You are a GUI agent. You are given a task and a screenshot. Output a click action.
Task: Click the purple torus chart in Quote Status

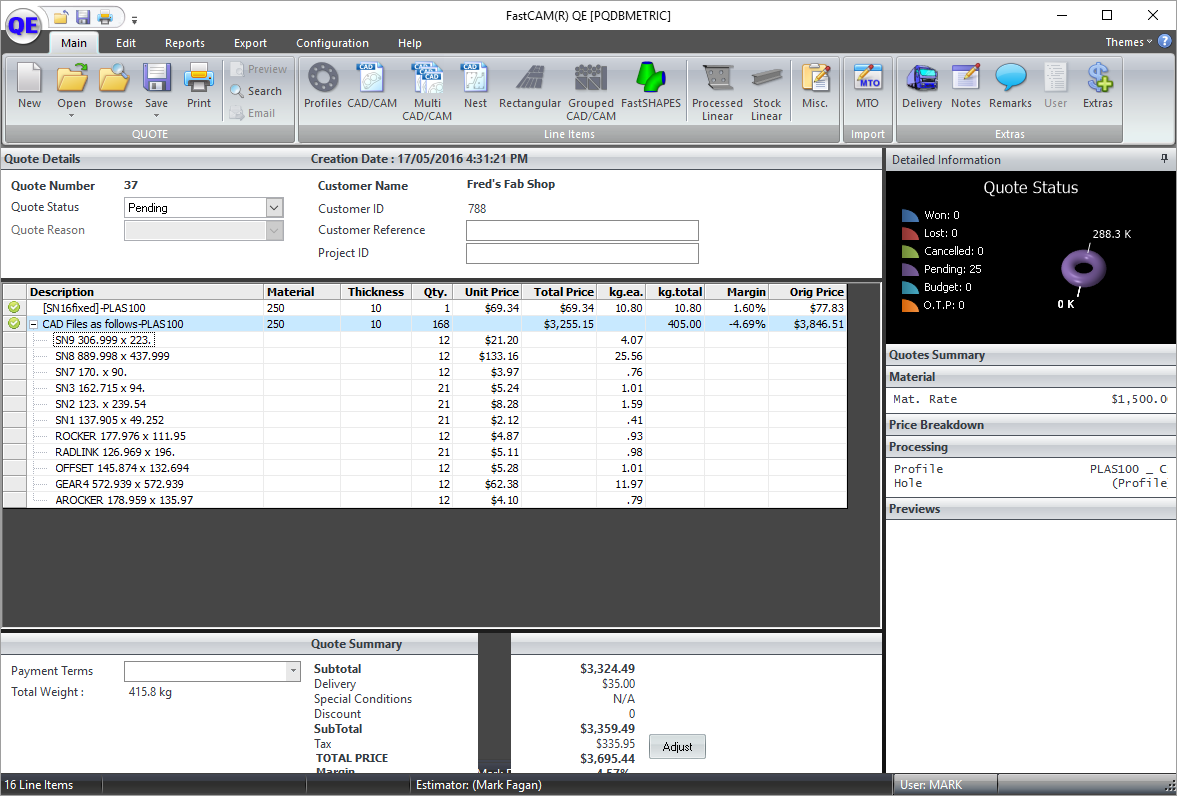1083,268
